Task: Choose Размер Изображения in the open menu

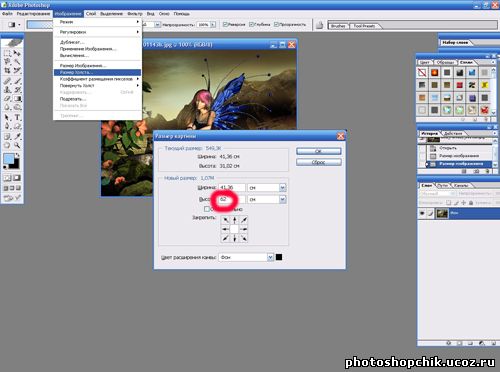Action: 83,65
